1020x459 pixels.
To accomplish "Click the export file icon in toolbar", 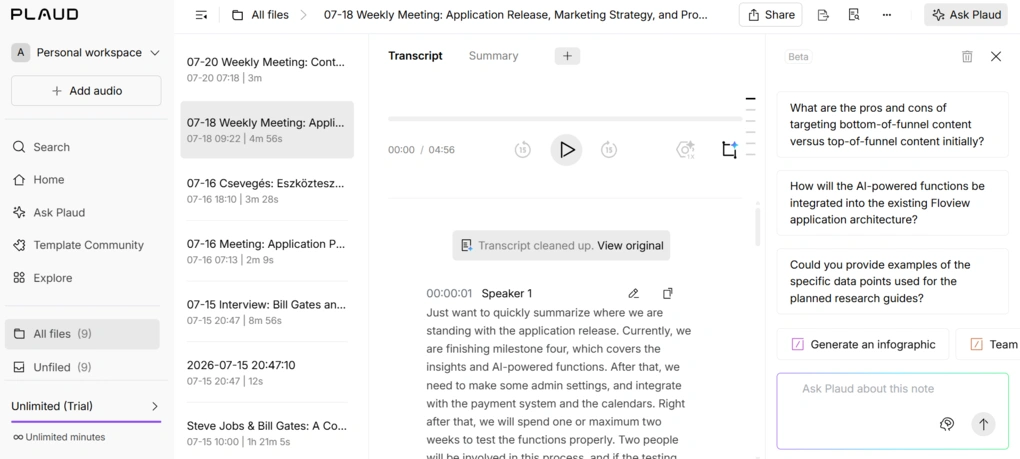I will [823, 15].
